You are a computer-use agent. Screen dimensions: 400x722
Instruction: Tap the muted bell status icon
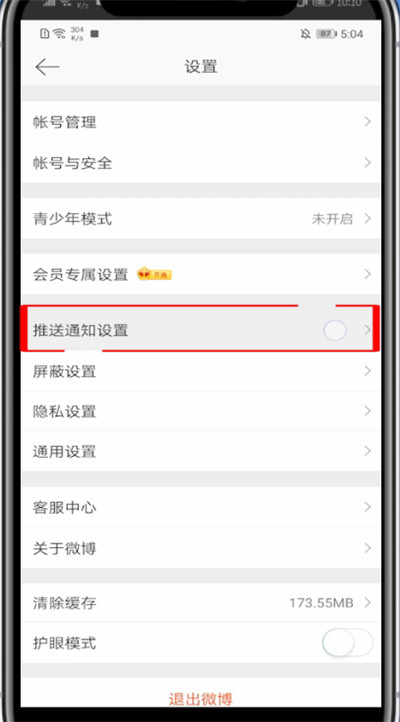[x=305, y=34]
